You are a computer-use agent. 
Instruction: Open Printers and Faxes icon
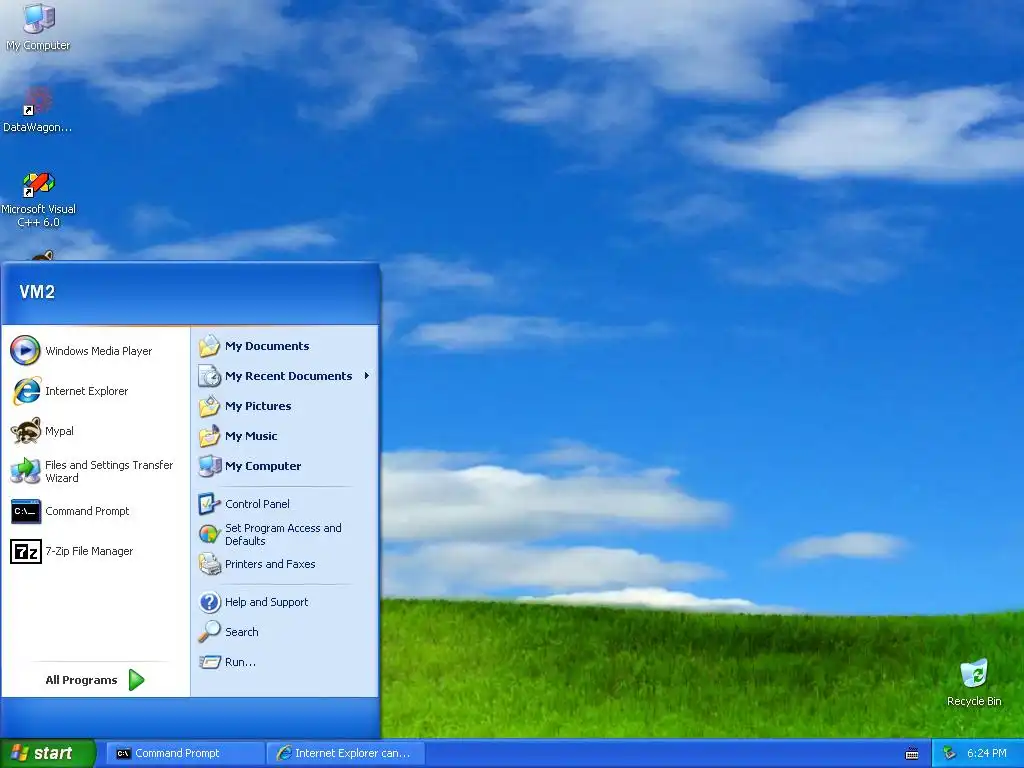(210, 564)
